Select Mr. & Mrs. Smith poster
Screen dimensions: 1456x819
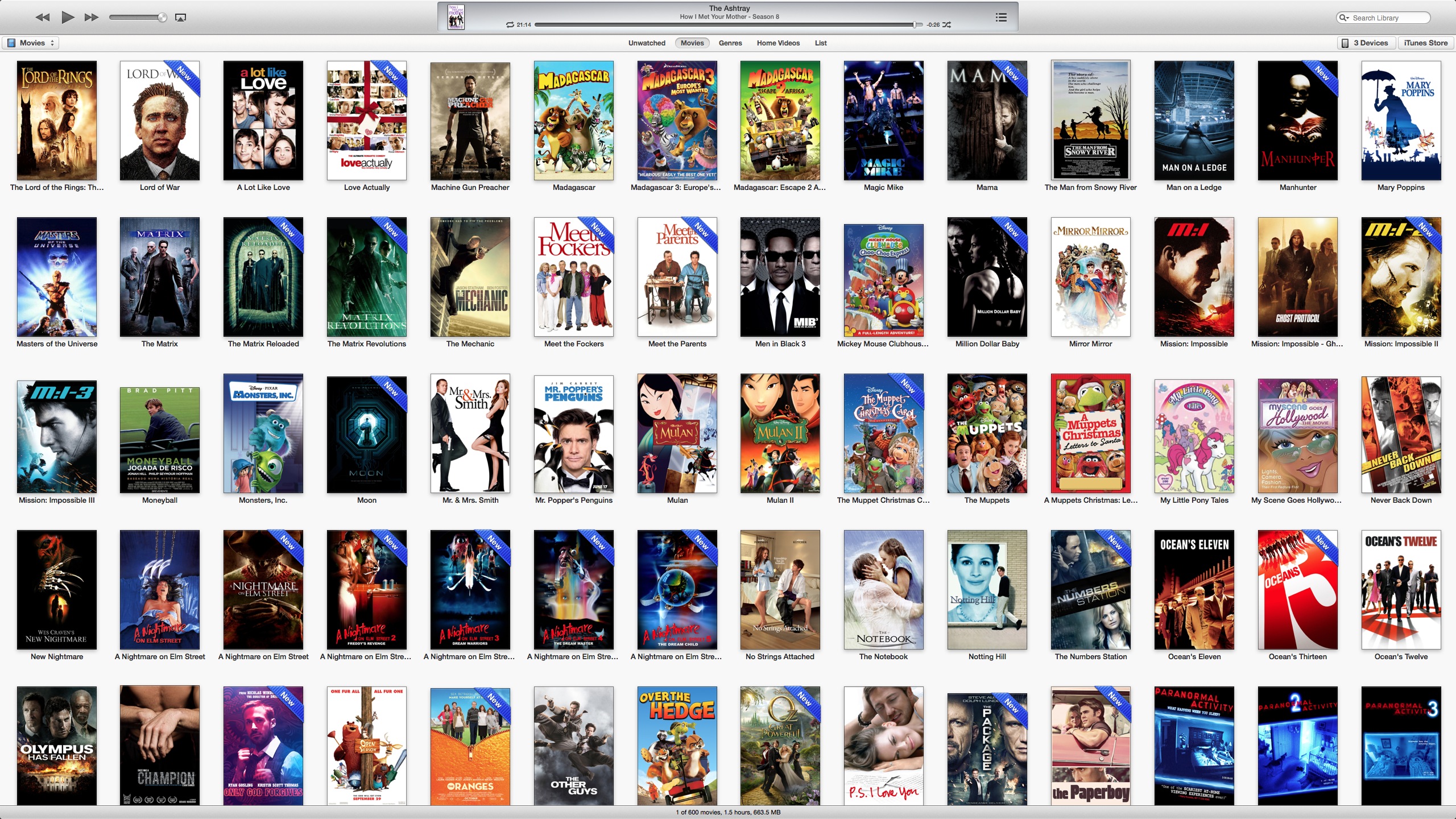point(470,433)
